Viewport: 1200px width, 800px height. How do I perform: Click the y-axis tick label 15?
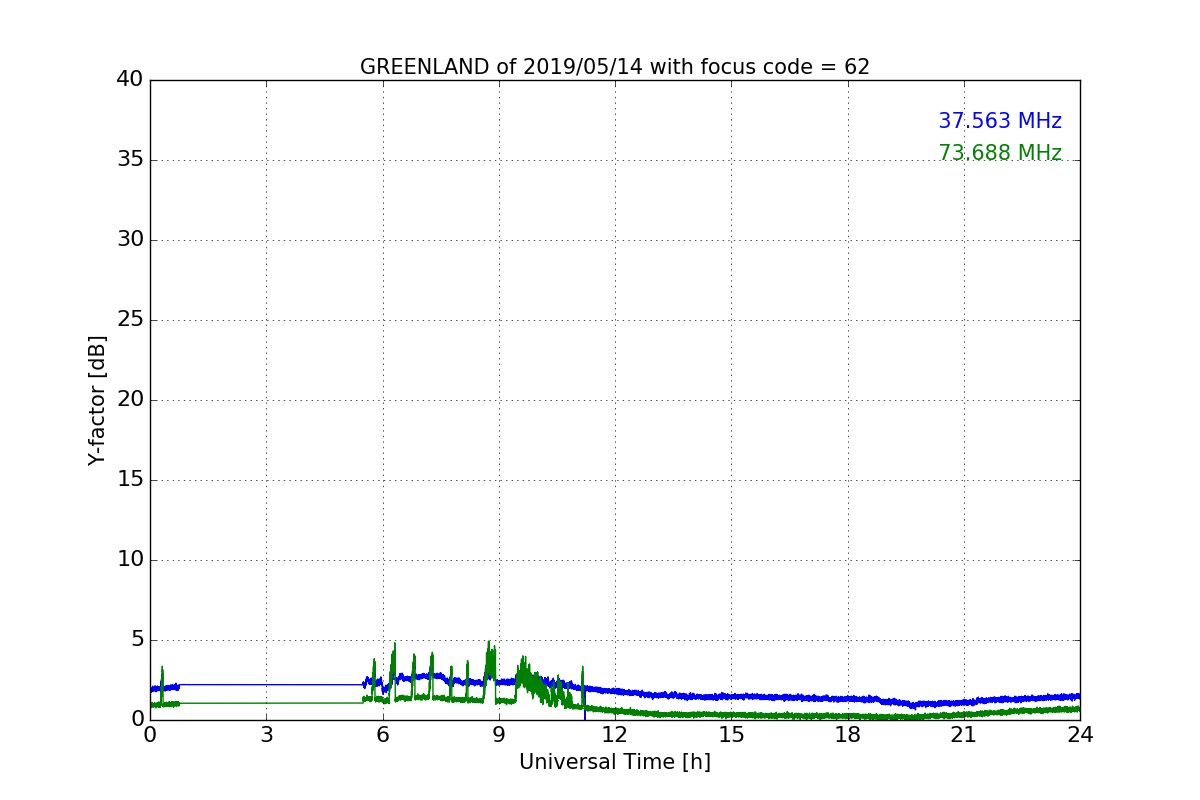click(130, 480)
